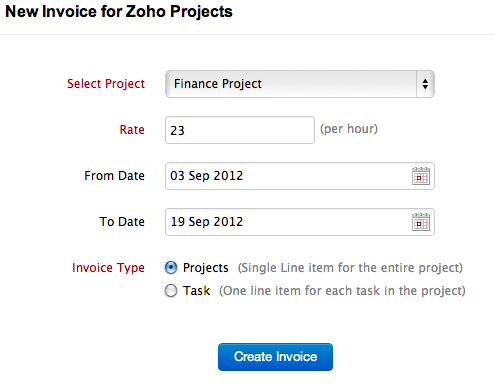Viewport: 495px width, 387px height.
Task: Click the 'To Date' field label
Action: pyautogui.click(x=122, y=222)
